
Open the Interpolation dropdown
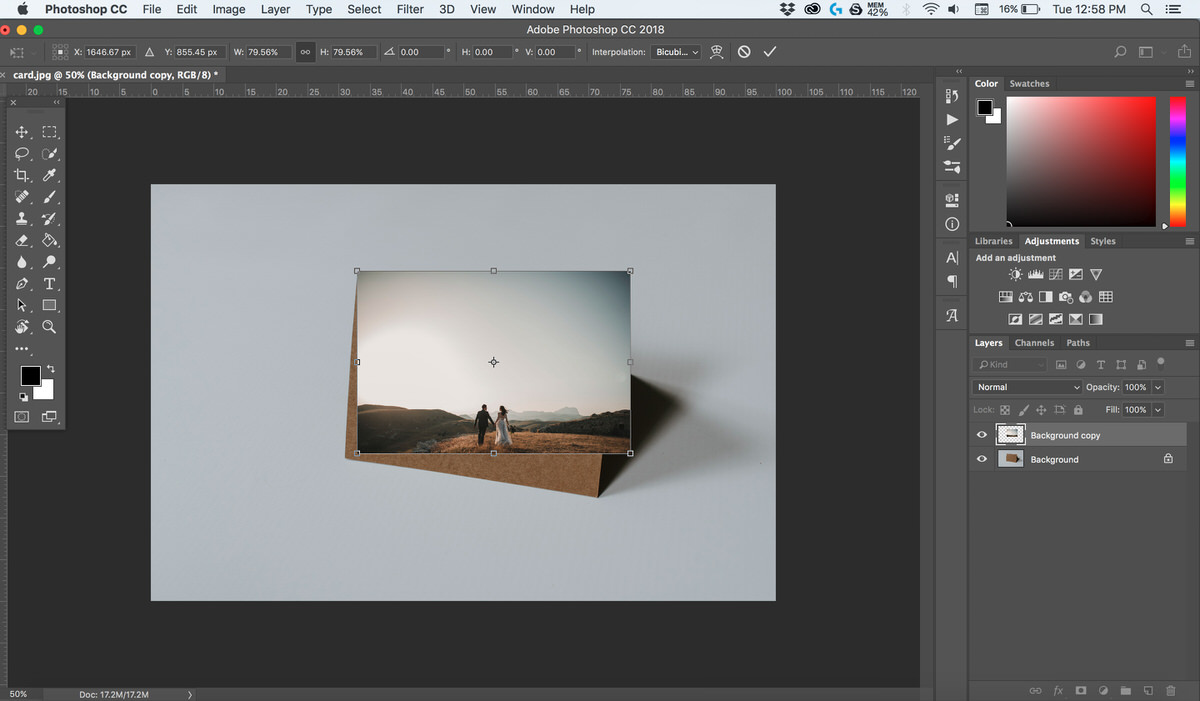click(x=676, y=52)
